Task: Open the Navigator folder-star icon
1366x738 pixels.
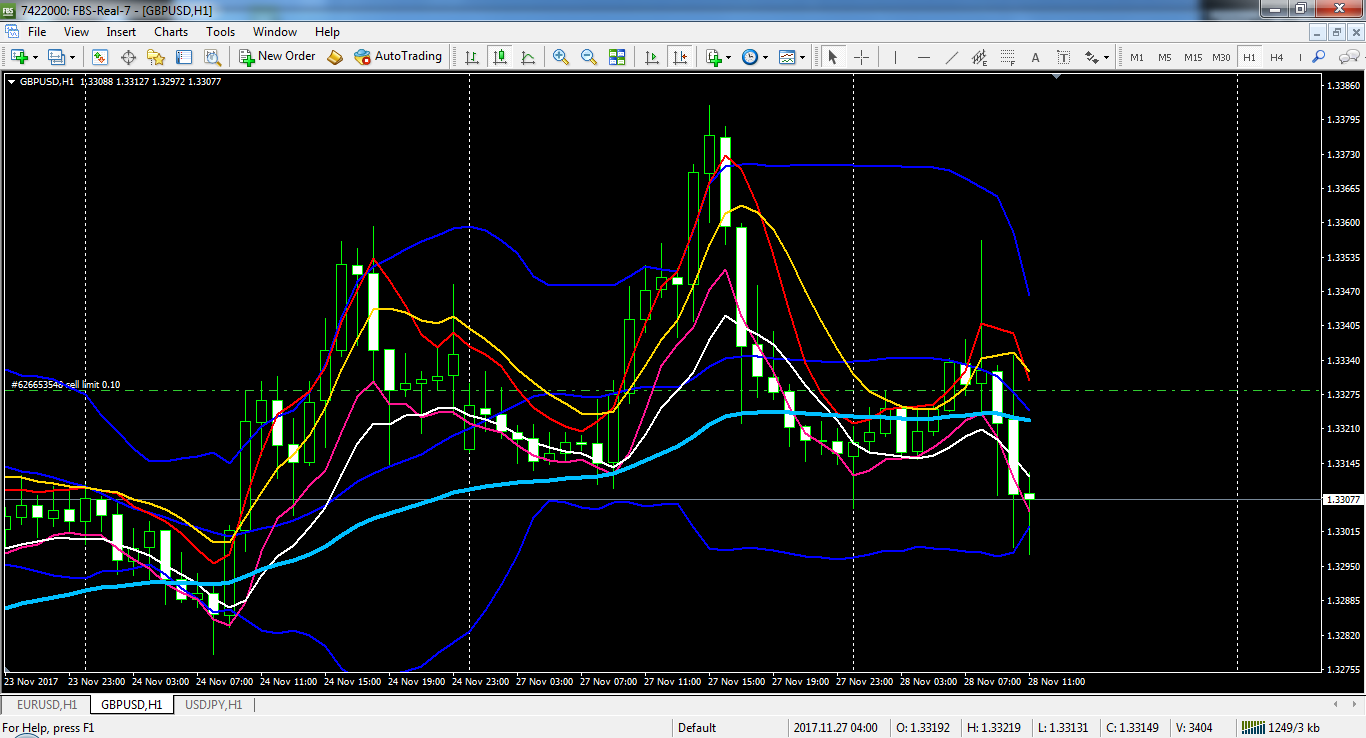Action: click(x=156, y=57)
